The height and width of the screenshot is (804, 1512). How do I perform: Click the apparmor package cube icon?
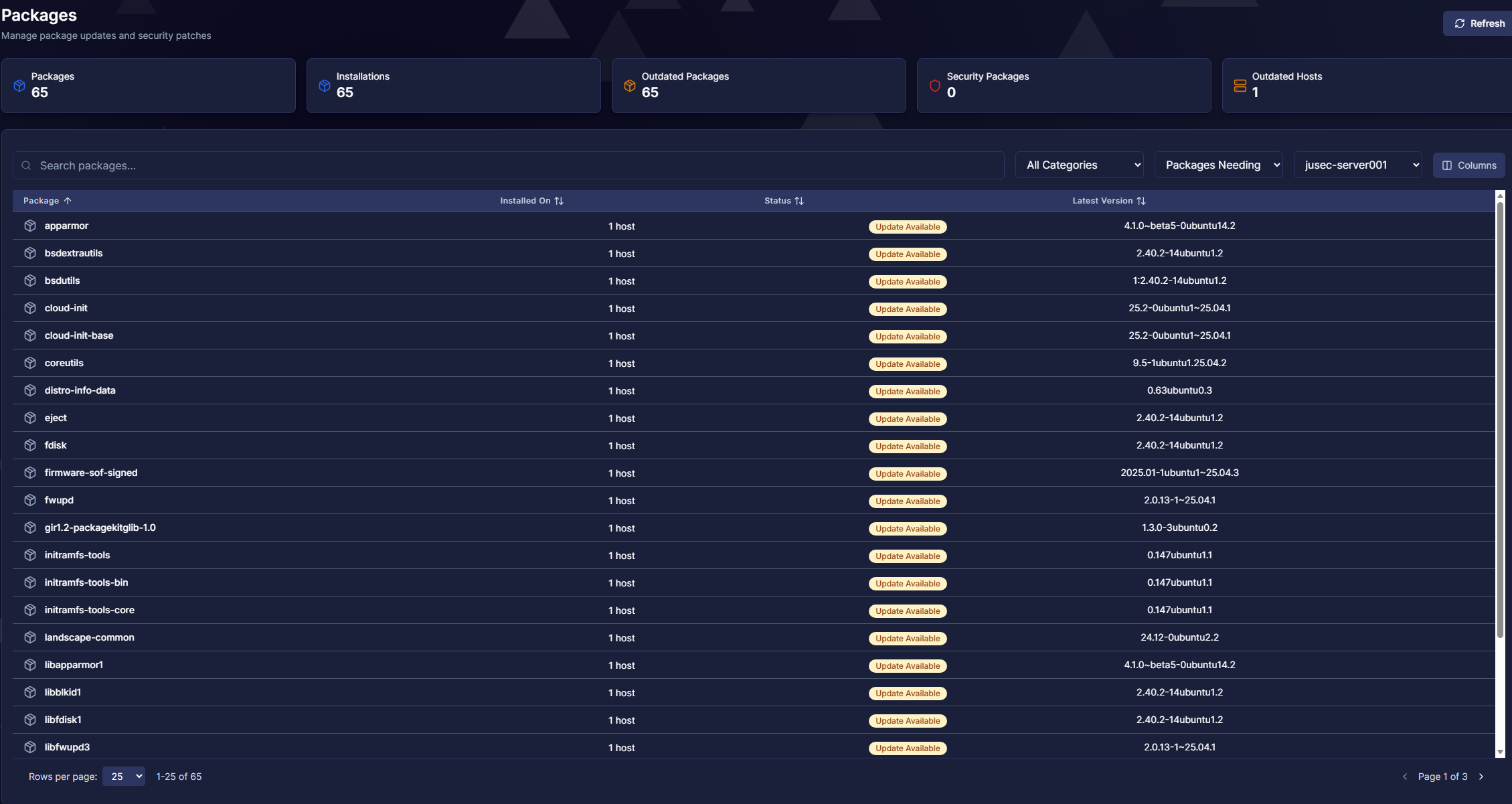click(30, 226)
